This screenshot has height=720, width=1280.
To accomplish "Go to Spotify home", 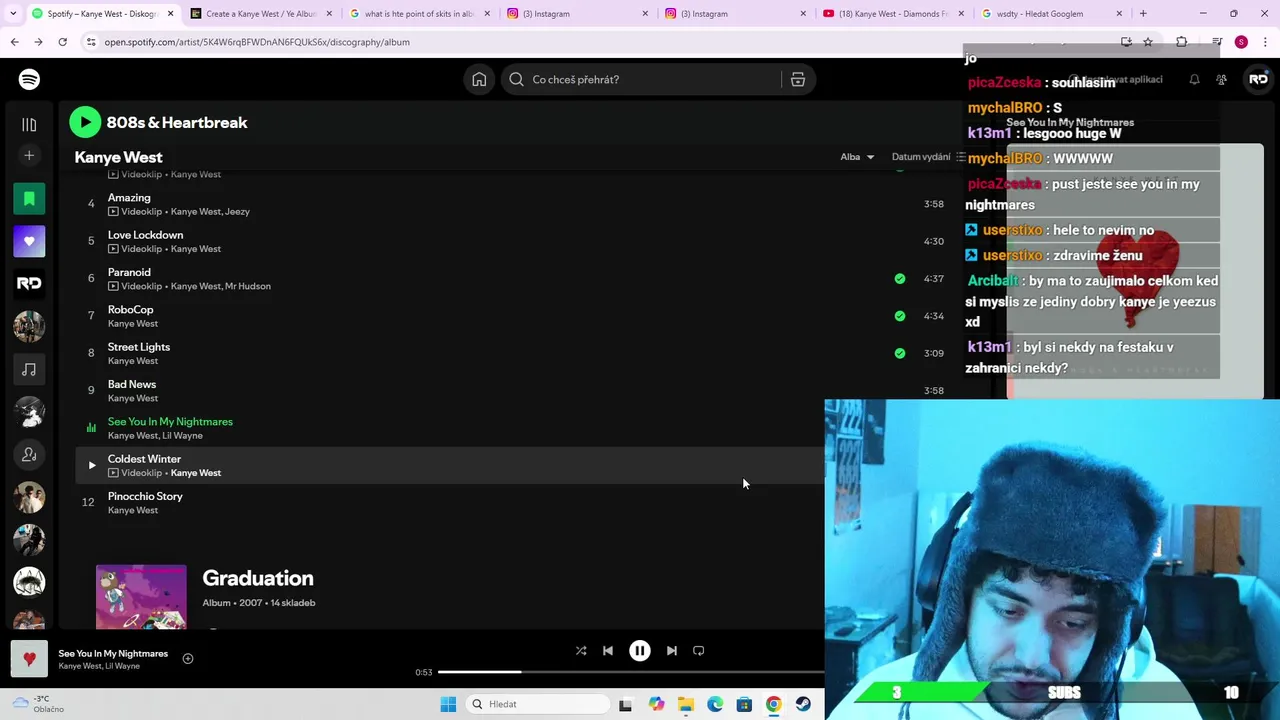I will click(x=479, y=79).
